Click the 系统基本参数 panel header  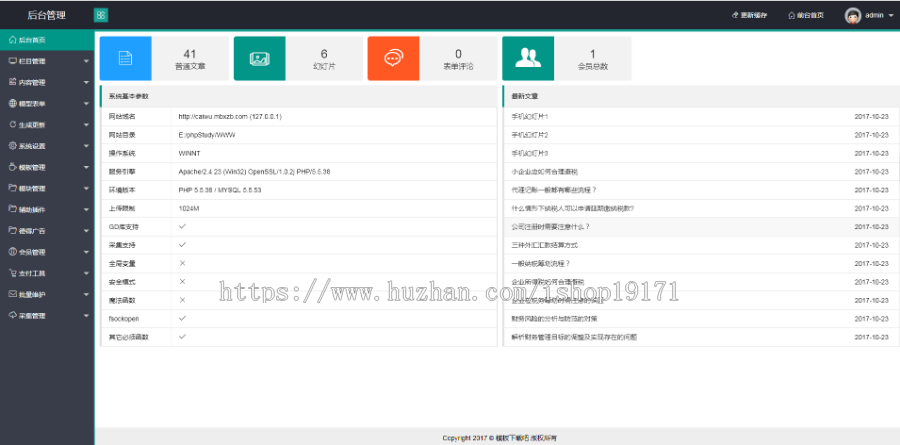pyautogui.click(x=298, y=96)
